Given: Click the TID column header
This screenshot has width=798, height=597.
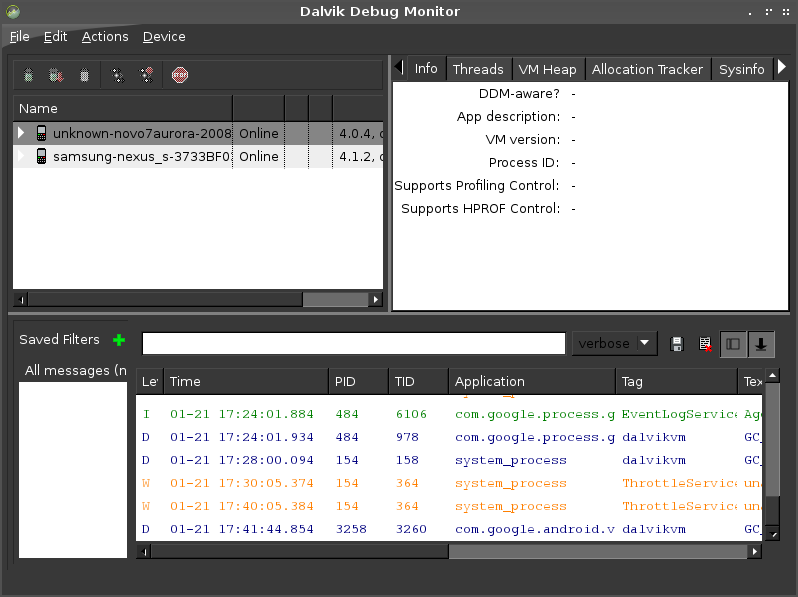Looking at the screenshot, I should pyautogui.click(x=418, y=381).
